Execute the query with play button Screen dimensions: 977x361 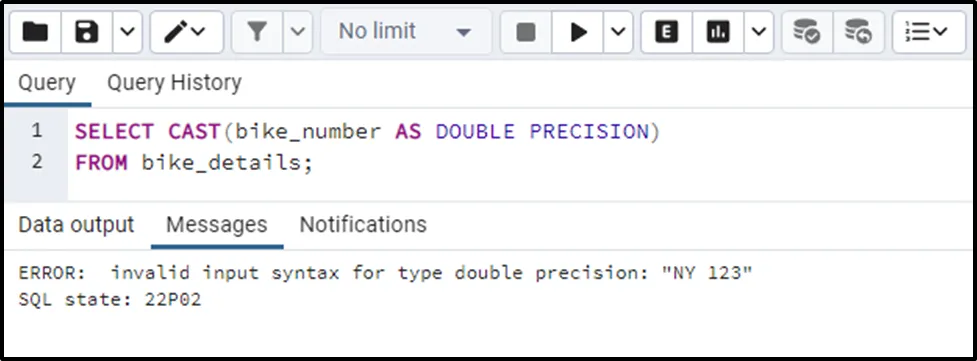(578, 31)
